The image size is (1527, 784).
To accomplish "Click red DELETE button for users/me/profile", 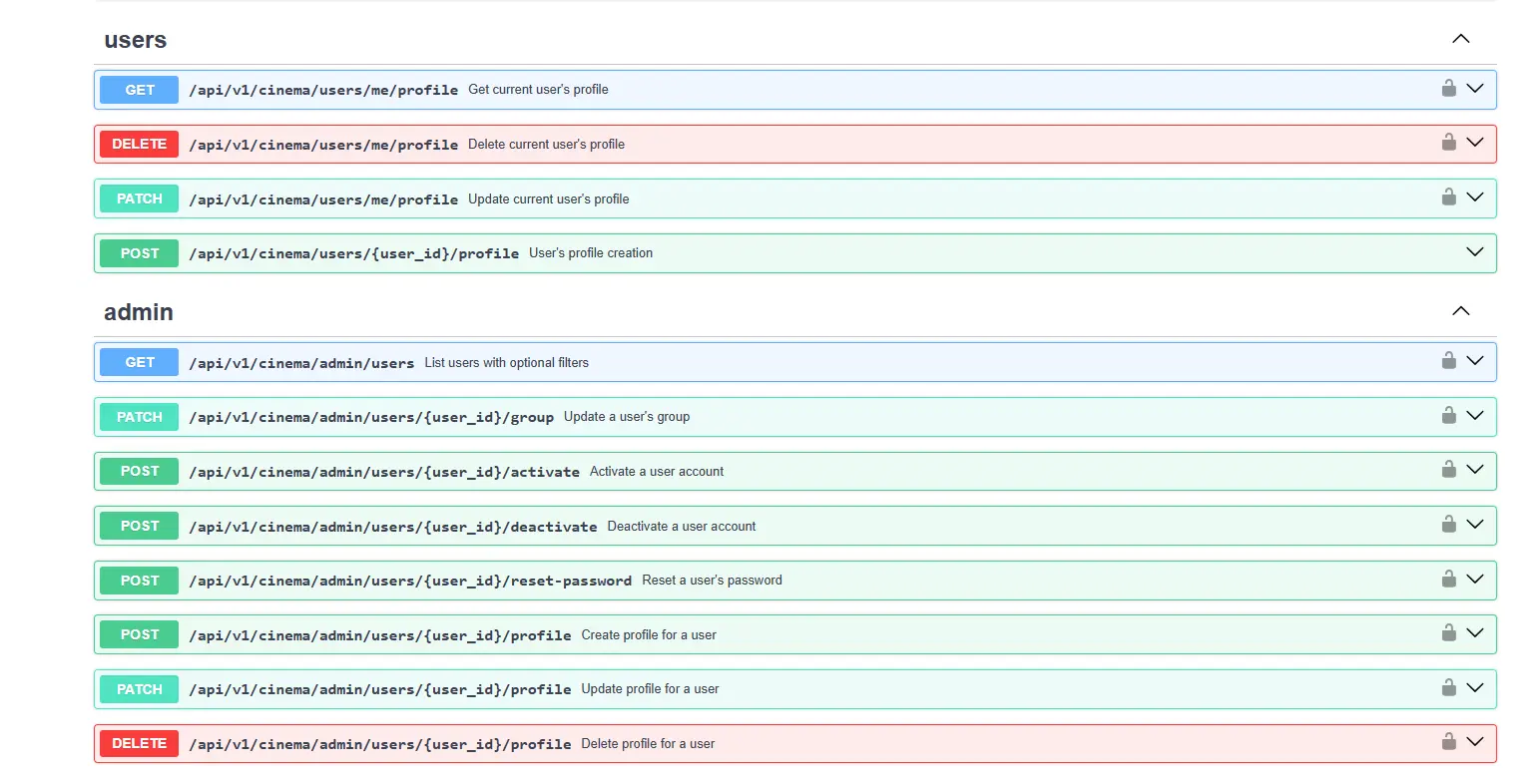I will (140, 144).
